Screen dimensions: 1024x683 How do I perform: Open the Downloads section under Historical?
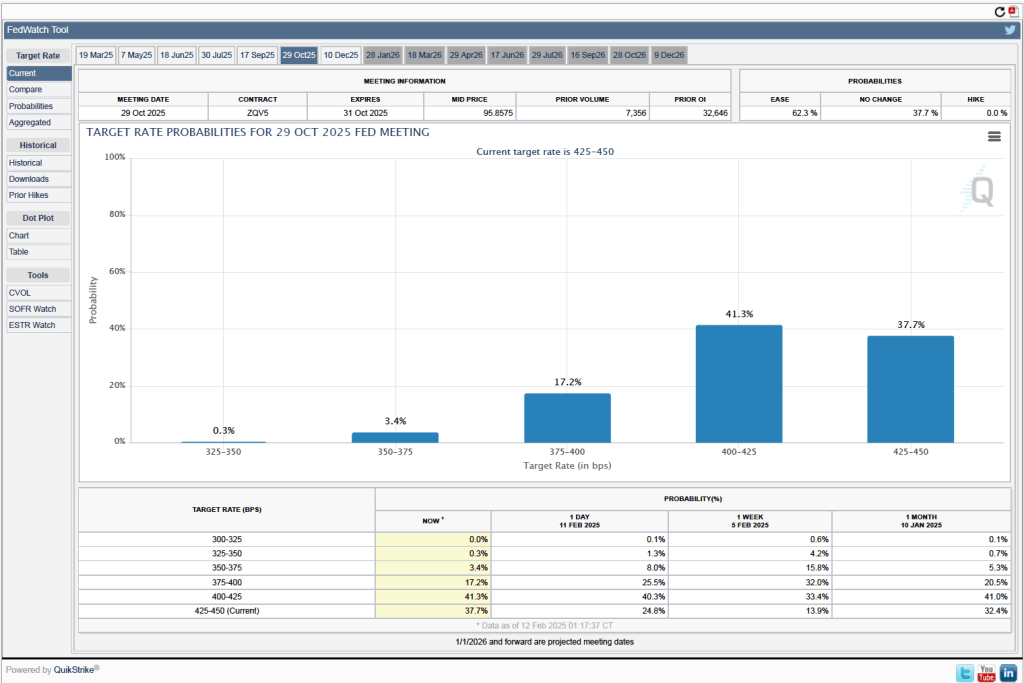click(x=29, y=179)
